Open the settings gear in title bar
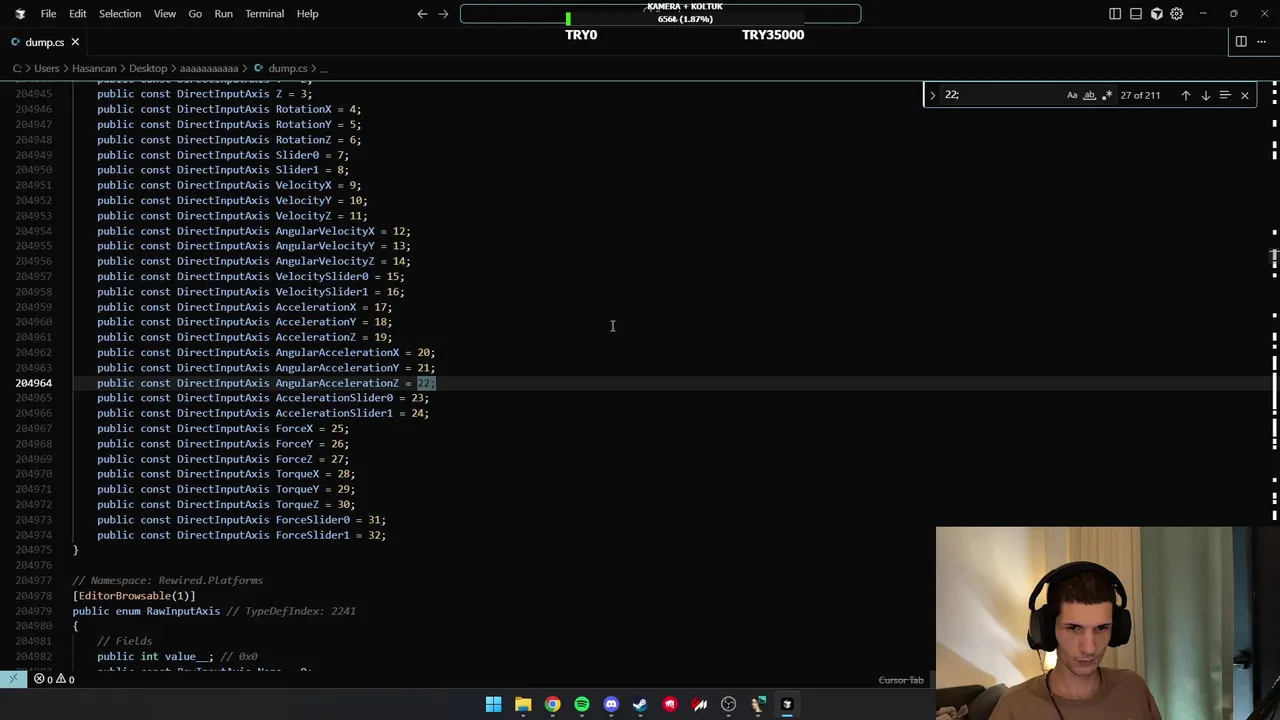Viewport: 1280px width, 720px height. pos(1177,14)
